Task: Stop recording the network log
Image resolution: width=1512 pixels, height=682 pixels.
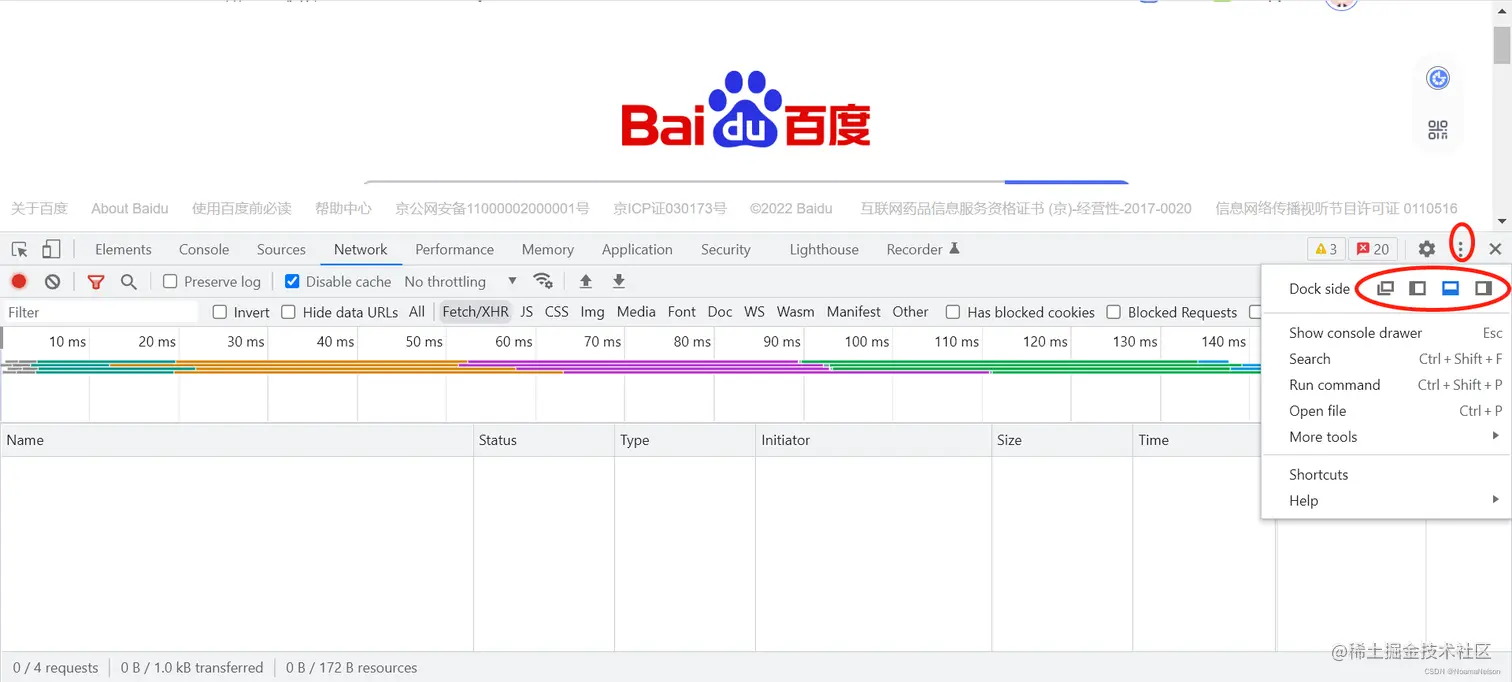Action: pyautogui.click(x=18, y=281)
